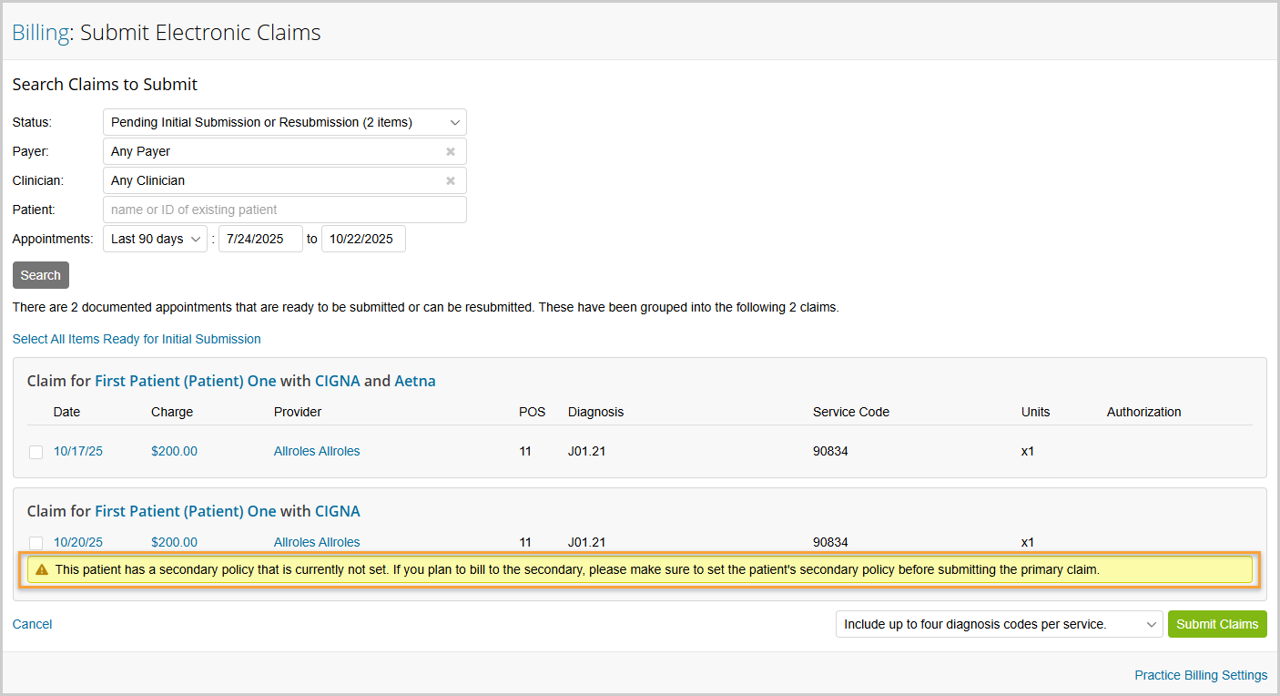Click the start date field 7/24/2025
1280x696 pixels.
tap(260, 240)
